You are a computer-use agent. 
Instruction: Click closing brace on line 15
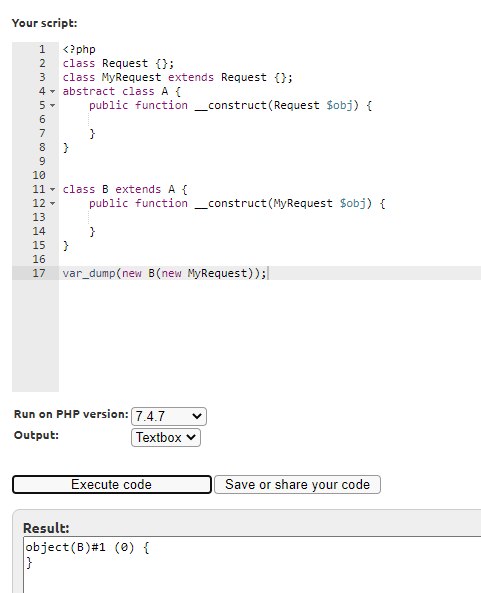pos(66,245)
